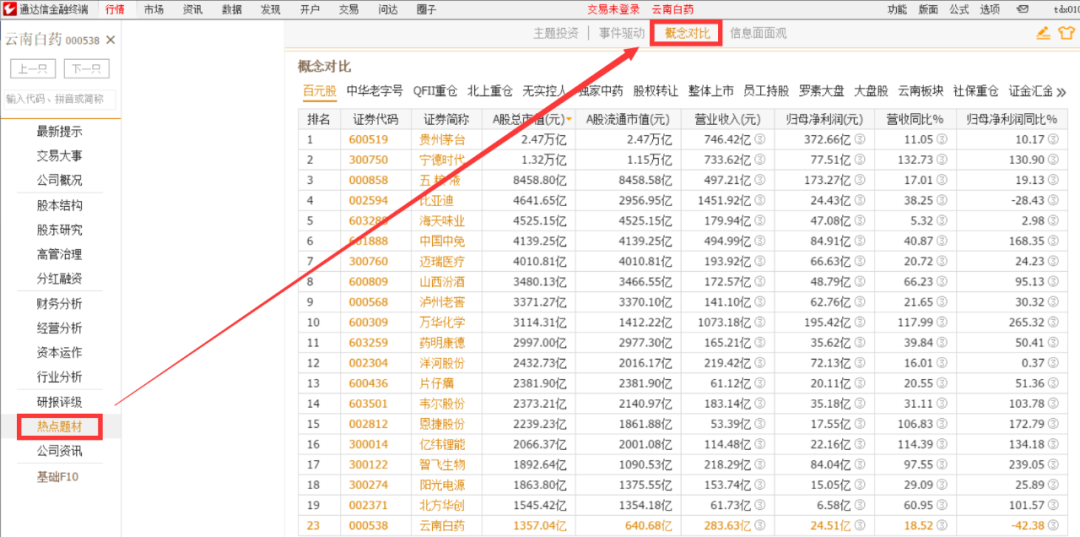The width and height of the screenshot is (1080, 537).
Task: Select the 社保重仓 concept tab
Action: point(975,91)
